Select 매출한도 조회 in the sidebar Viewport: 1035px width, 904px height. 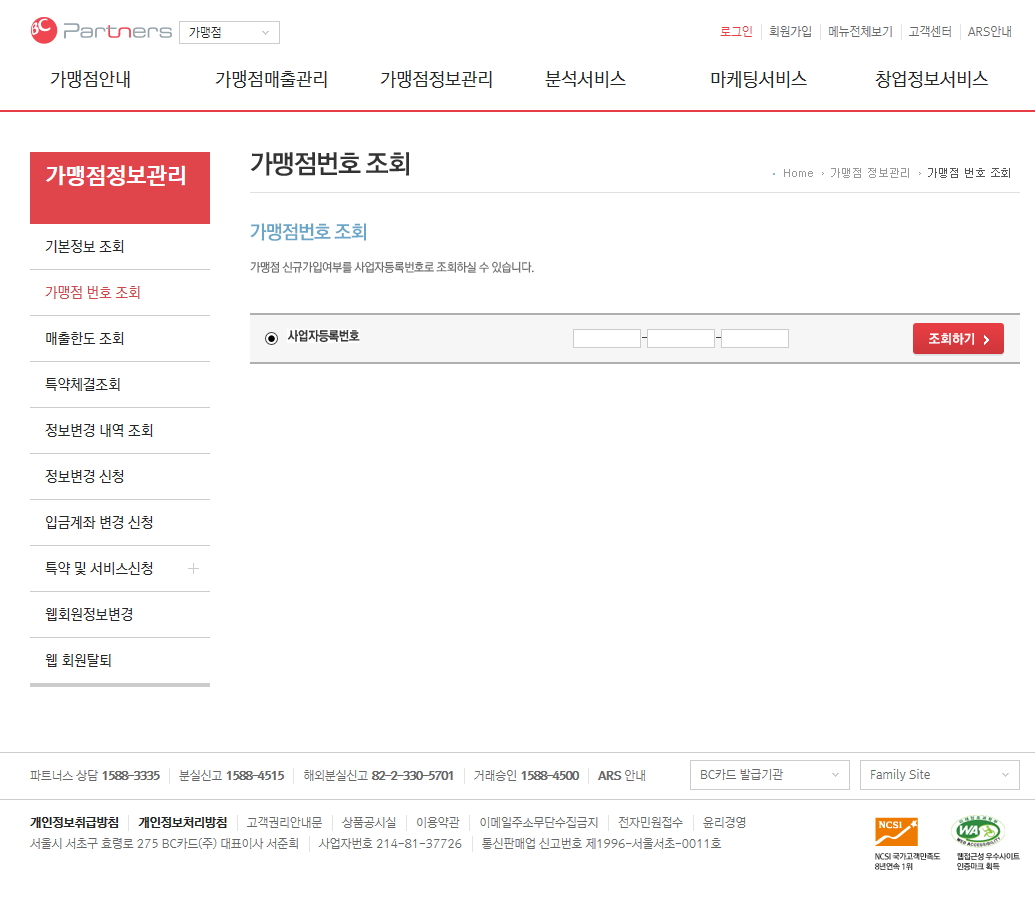85,339
